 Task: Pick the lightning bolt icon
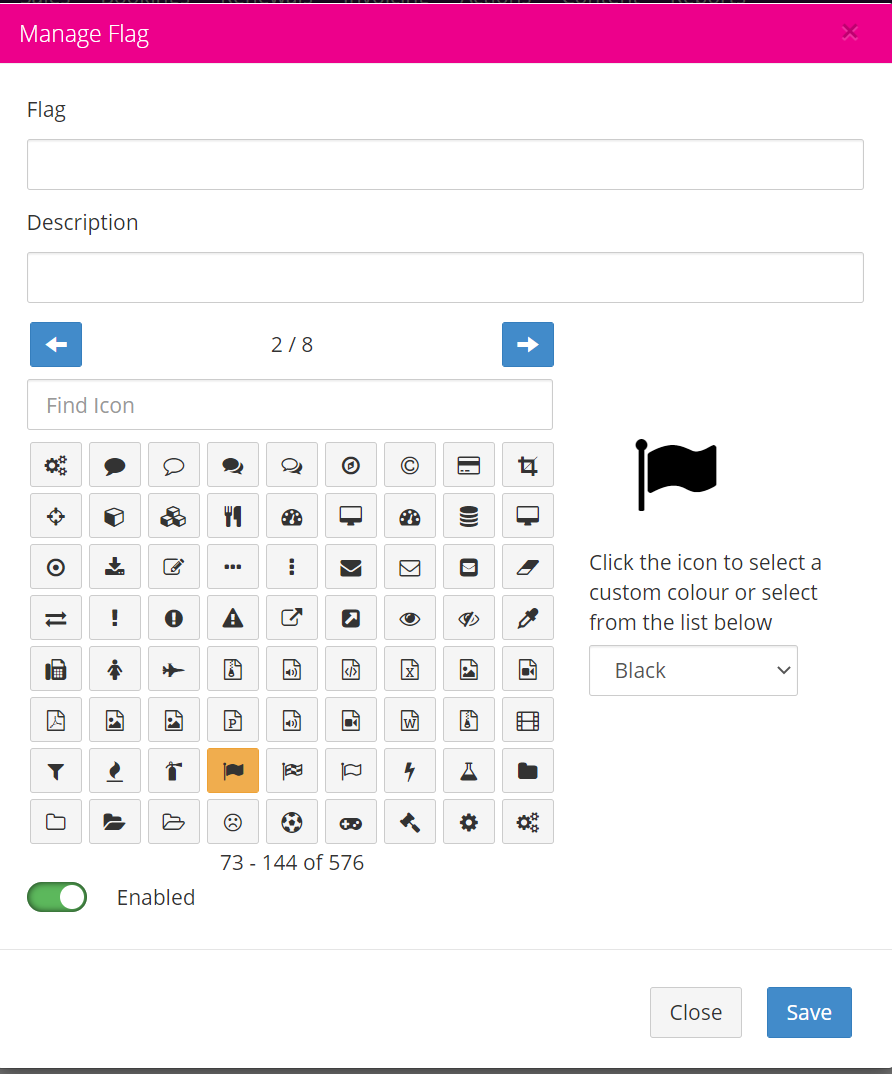[x=410, y=771]
